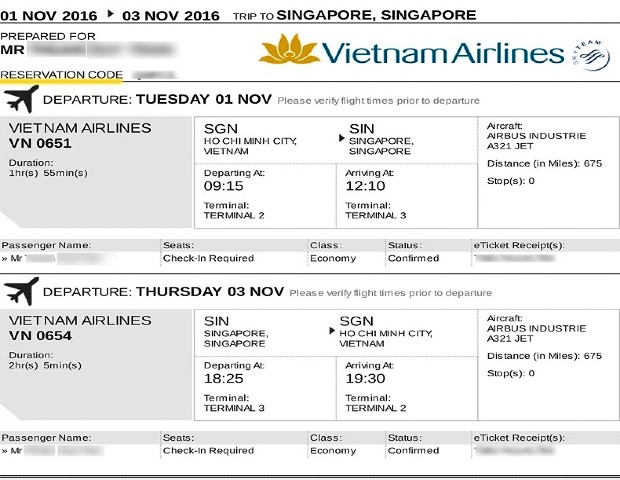Click the Reservation Code label
Viewport: 620px width, 480px height.
[62, 75]
